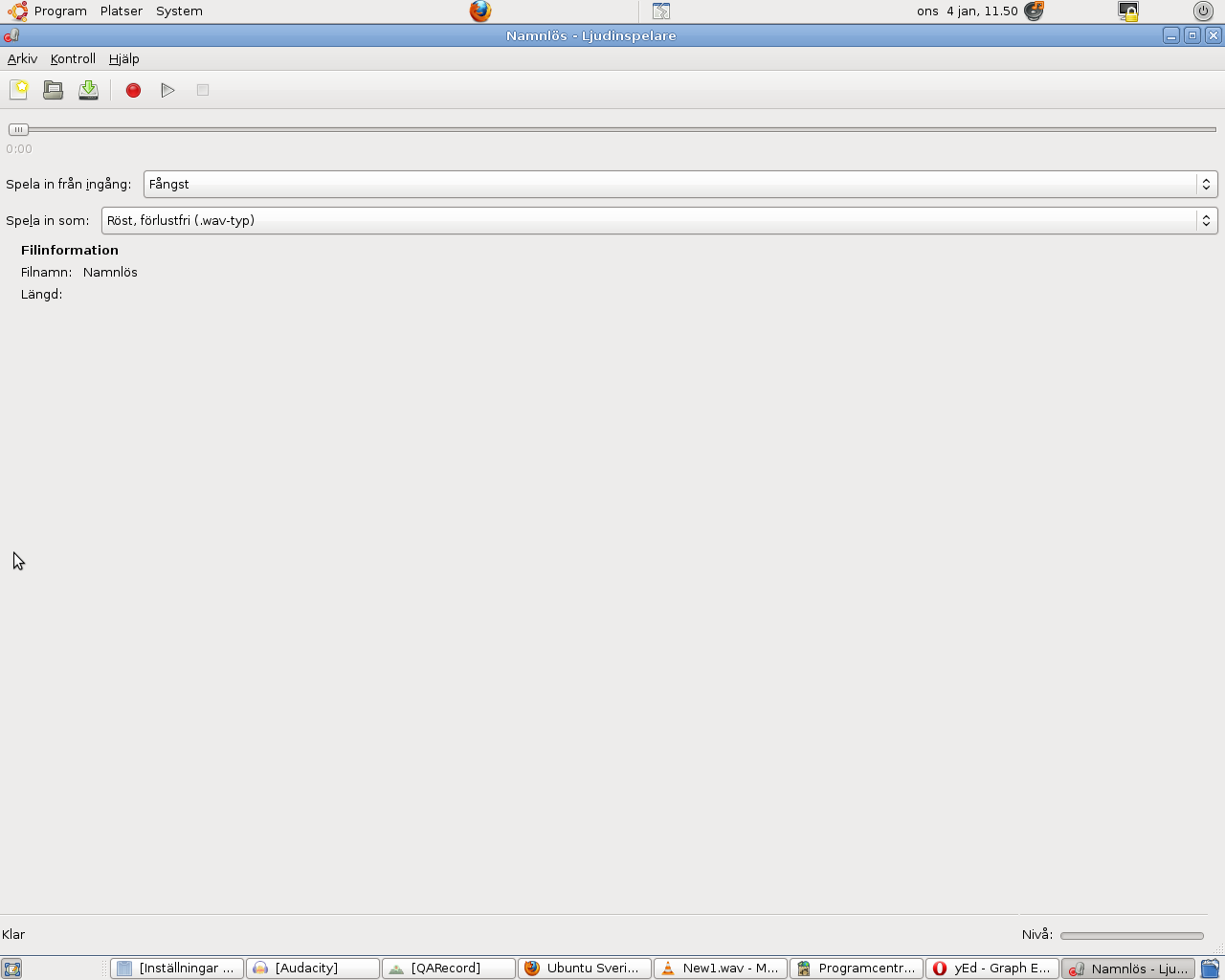Click the workspace switcher icon in the bottom panel
Image resolution: width=1225 pixels, height=980 pixels.
pos(1211,969)
